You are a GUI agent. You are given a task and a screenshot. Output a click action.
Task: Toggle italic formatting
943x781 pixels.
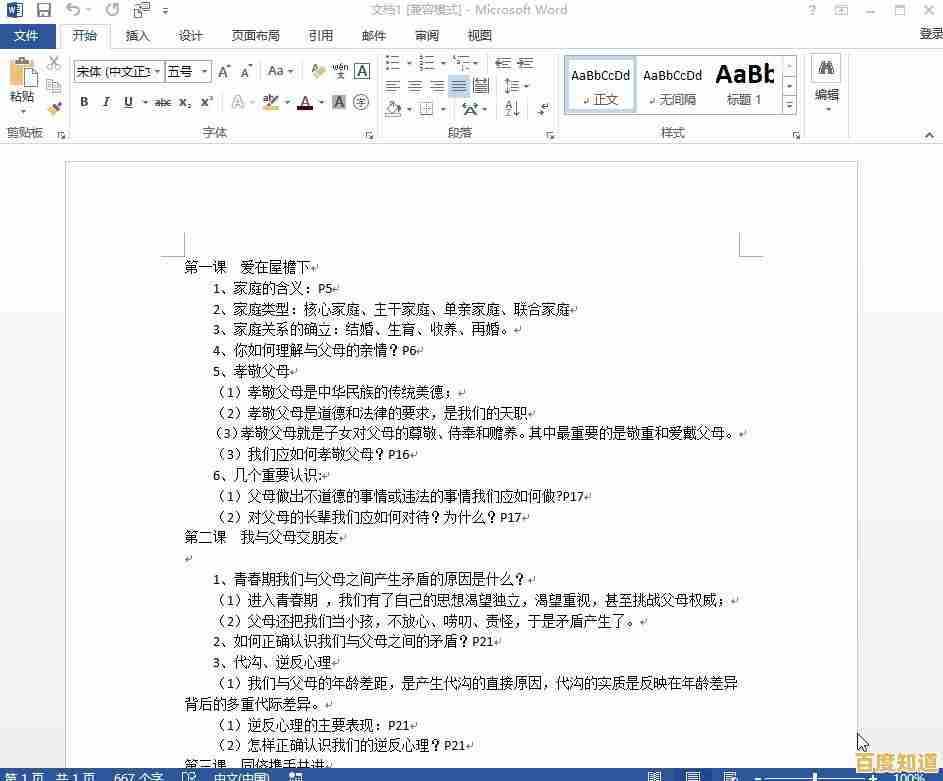point(105,103)
